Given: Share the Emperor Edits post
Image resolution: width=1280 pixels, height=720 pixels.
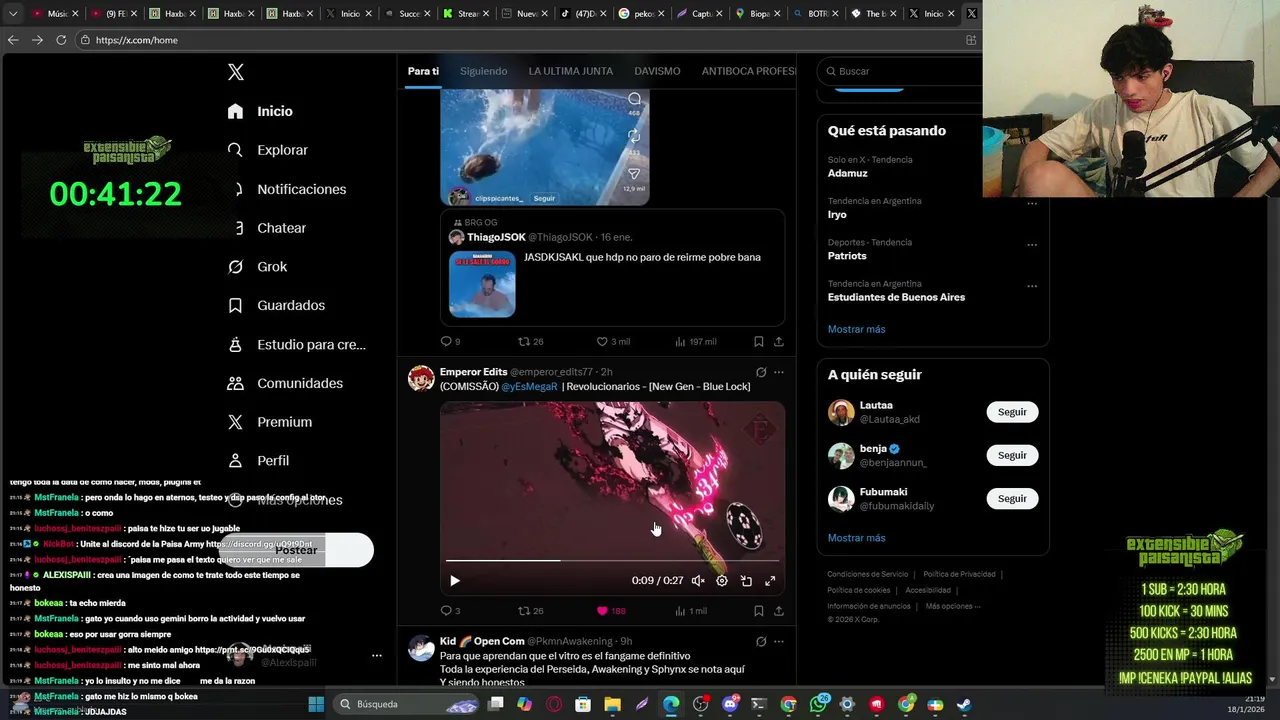Looking at the screenshot, I should pyautogui.click(x=779, y=611).
